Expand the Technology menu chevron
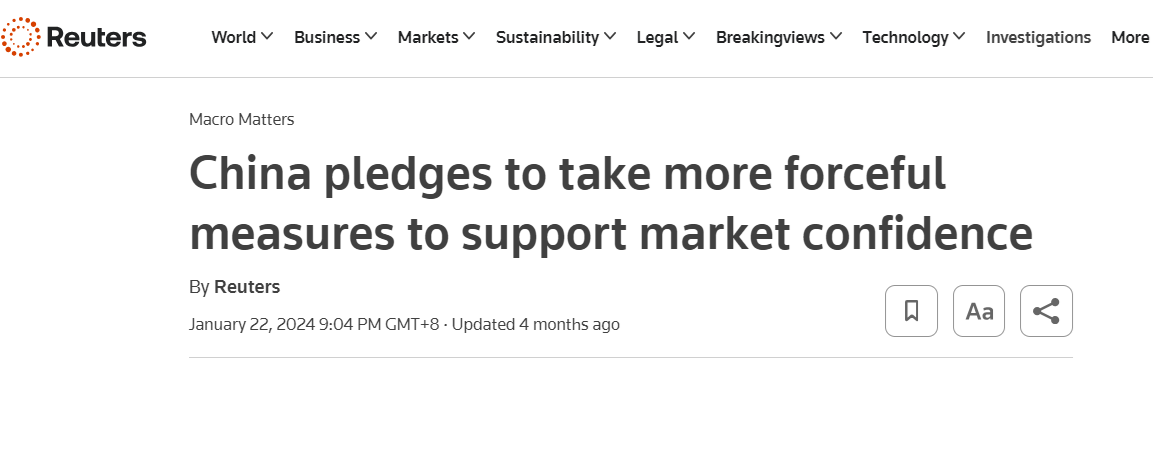This screenshot has height=450, width=1153. pos(959,37)
